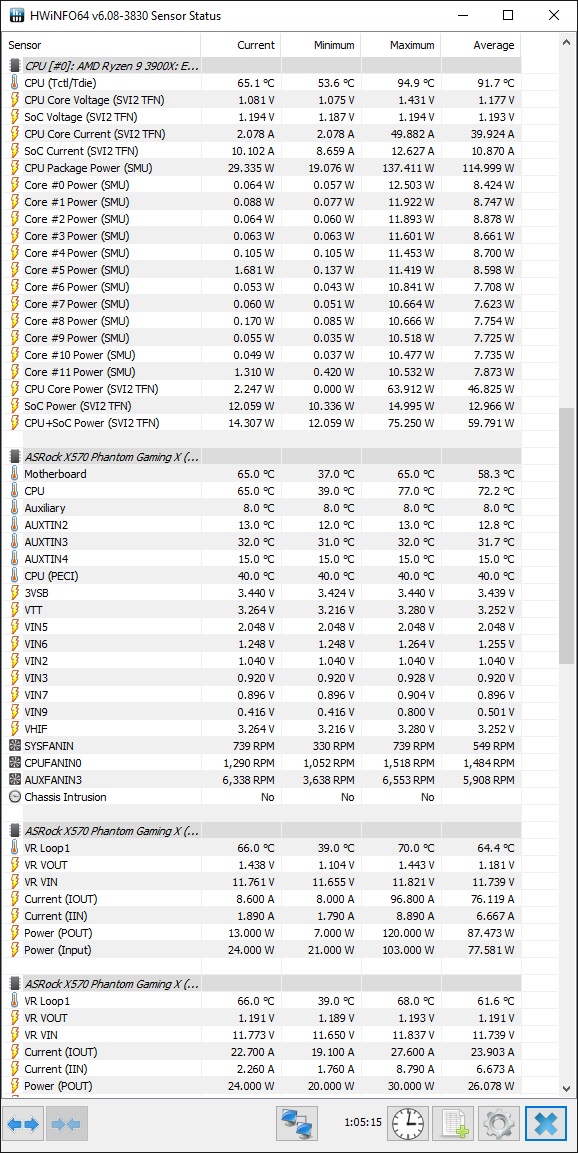Click the CPU (Tctl/Tdie) thermometer icon
578x1153 pixels.
[x=15, y=83]
